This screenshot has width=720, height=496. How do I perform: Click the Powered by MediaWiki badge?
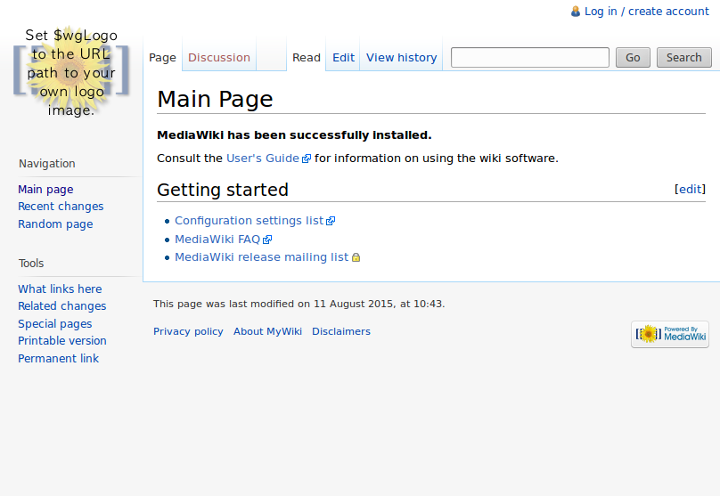tap(670, 334)
